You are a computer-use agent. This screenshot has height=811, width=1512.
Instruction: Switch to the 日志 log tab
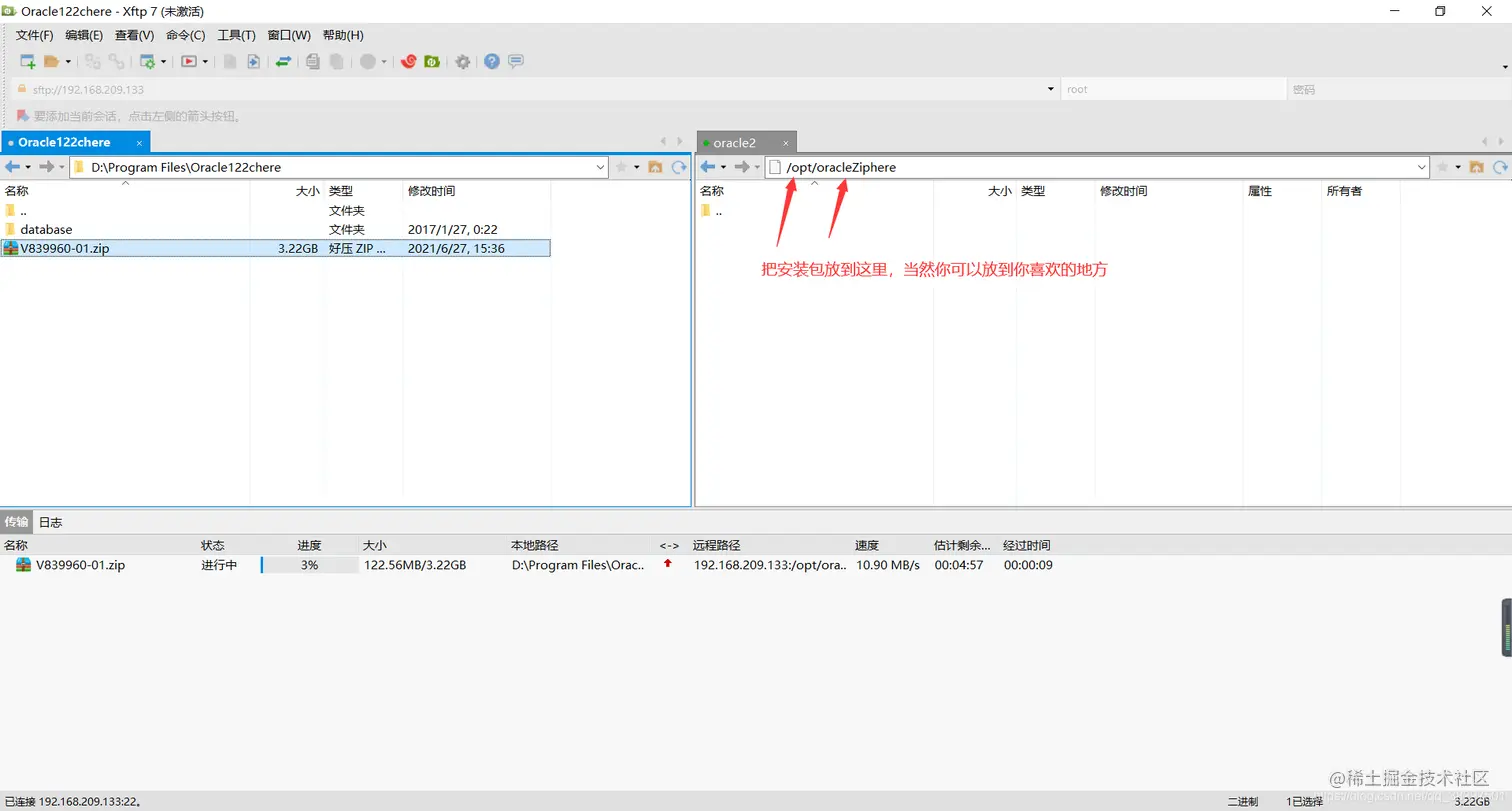click(x=50, y=522)
